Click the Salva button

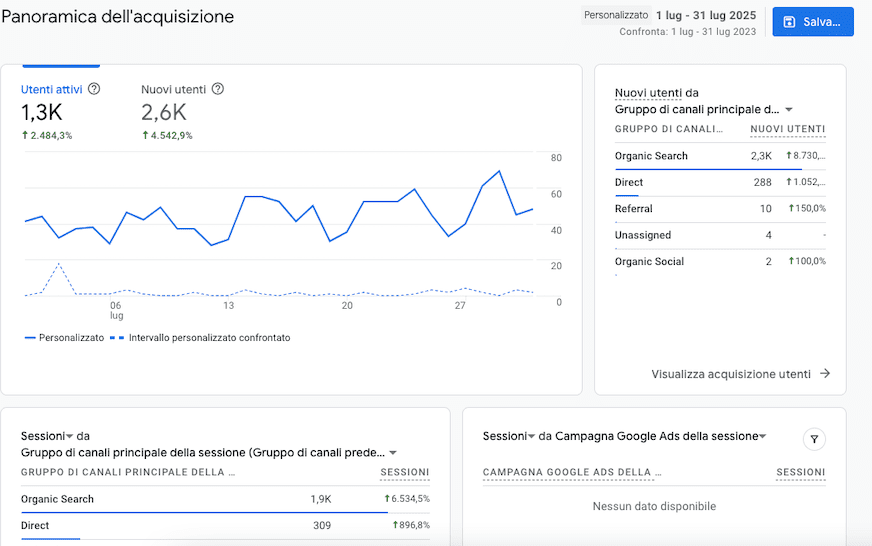coord(813,22)
